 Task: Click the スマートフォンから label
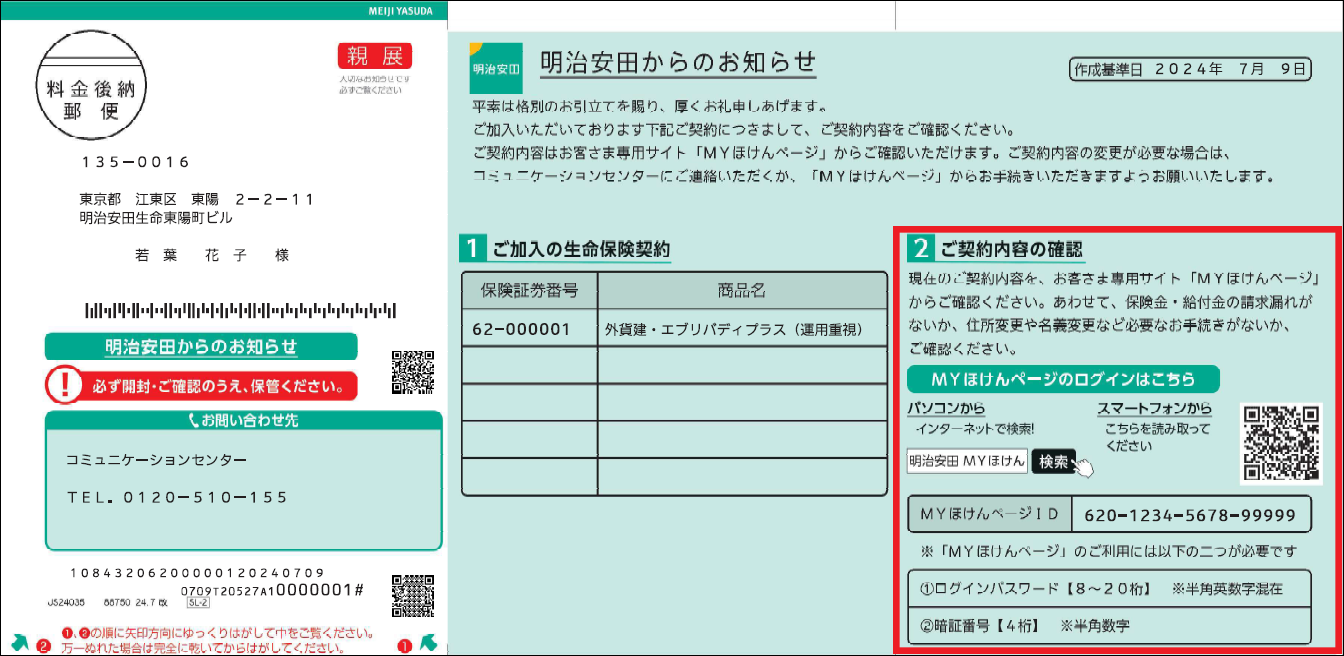1154,408
